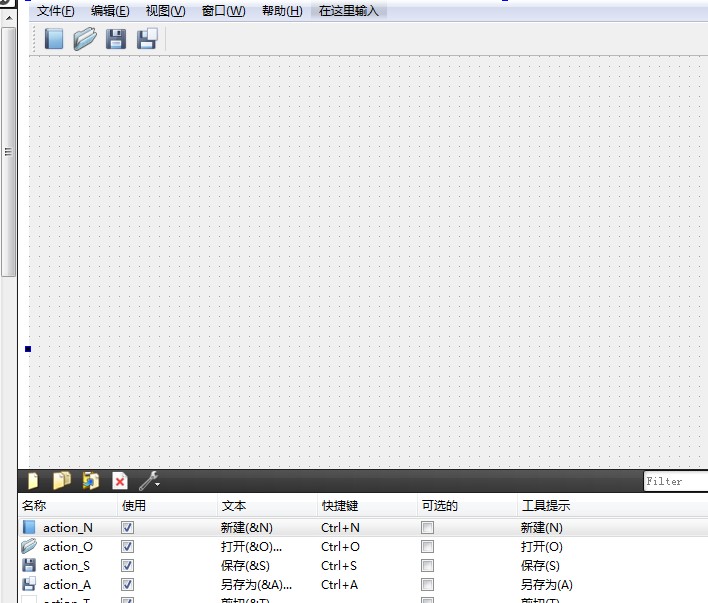Click New action icon in action editor
This screenshot has height=603, width=708.
pos(33,481)
